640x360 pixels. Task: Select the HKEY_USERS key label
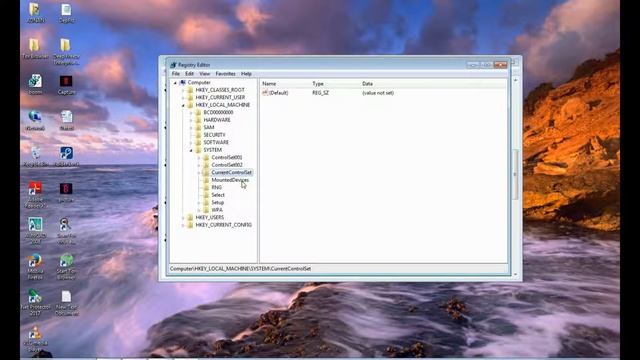coord(209,218)
